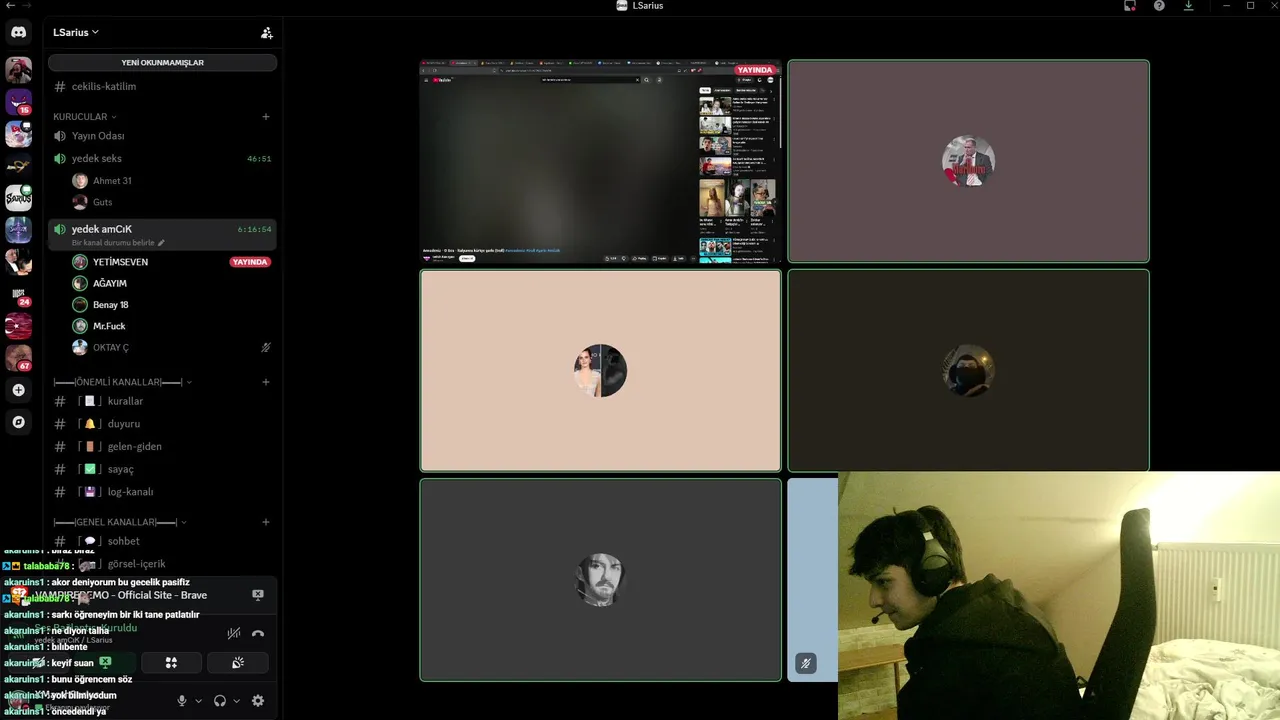The width and height of the screenshot is (1280, 720).
Task: Join the yedek seks voice channel
Action: tap(162, 159)
